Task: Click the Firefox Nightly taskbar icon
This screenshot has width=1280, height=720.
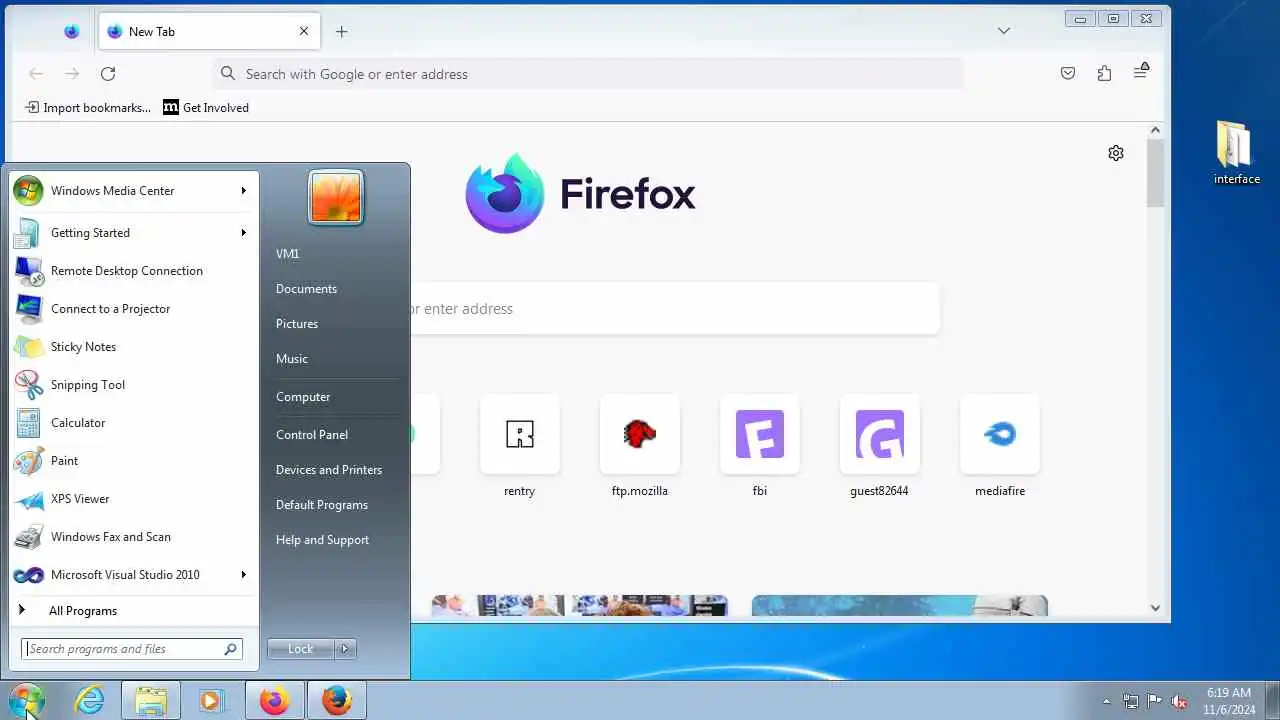Action: click(274, 700)
